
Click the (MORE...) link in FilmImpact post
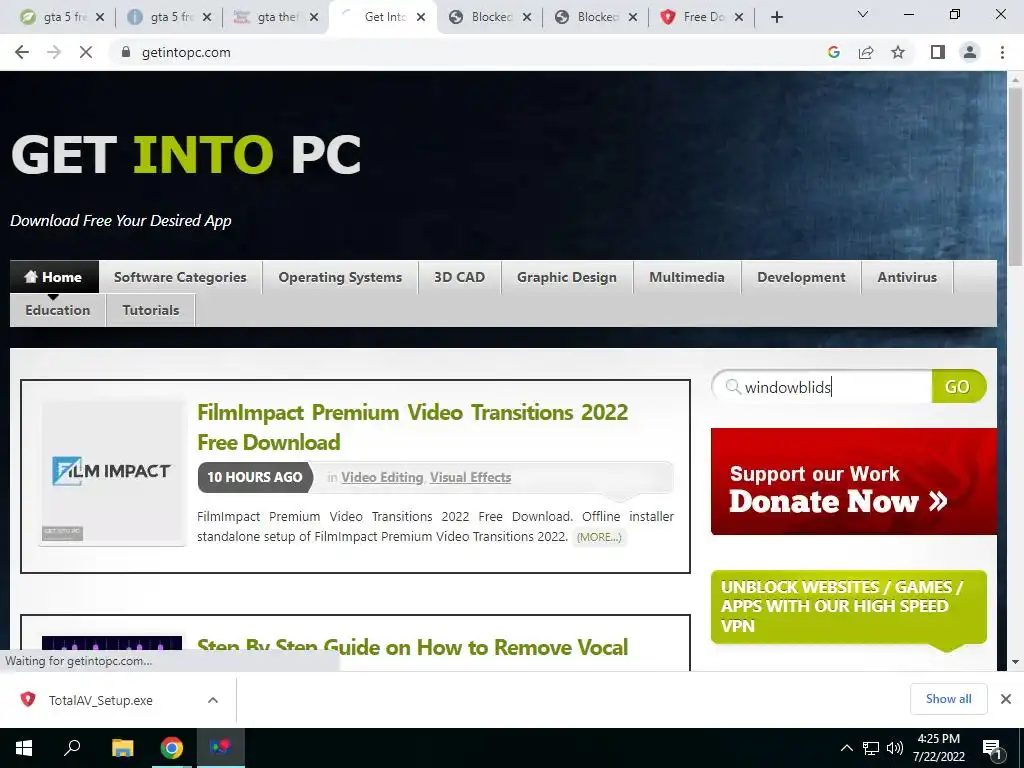(x=599, y=537)
